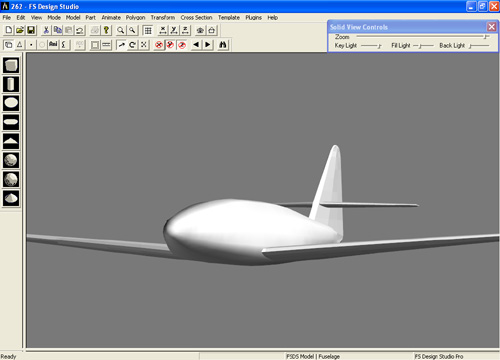
Task: Click the Zoom slider in Solid View Controls
Action: (423, 37)
